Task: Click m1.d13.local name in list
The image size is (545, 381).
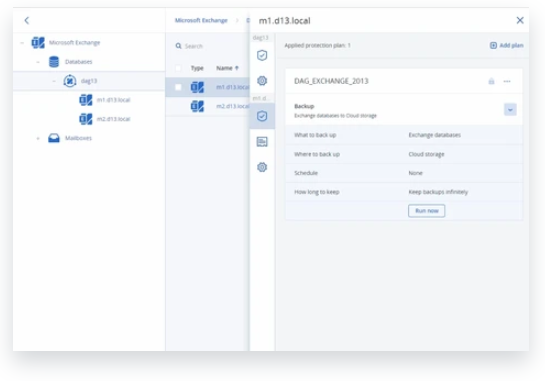Action: pyautogui.click(x=233, y=87)
